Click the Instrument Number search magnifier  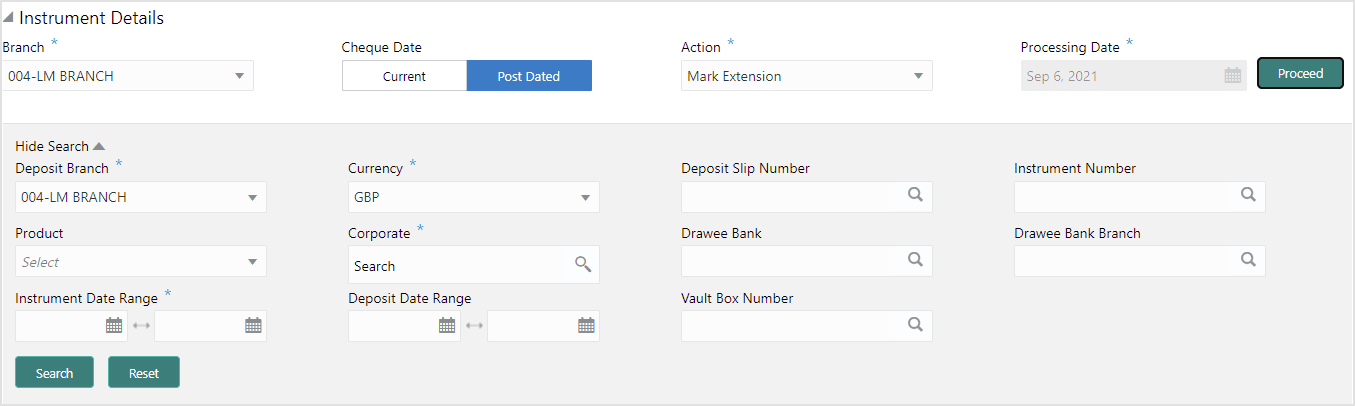point(1248,195)
